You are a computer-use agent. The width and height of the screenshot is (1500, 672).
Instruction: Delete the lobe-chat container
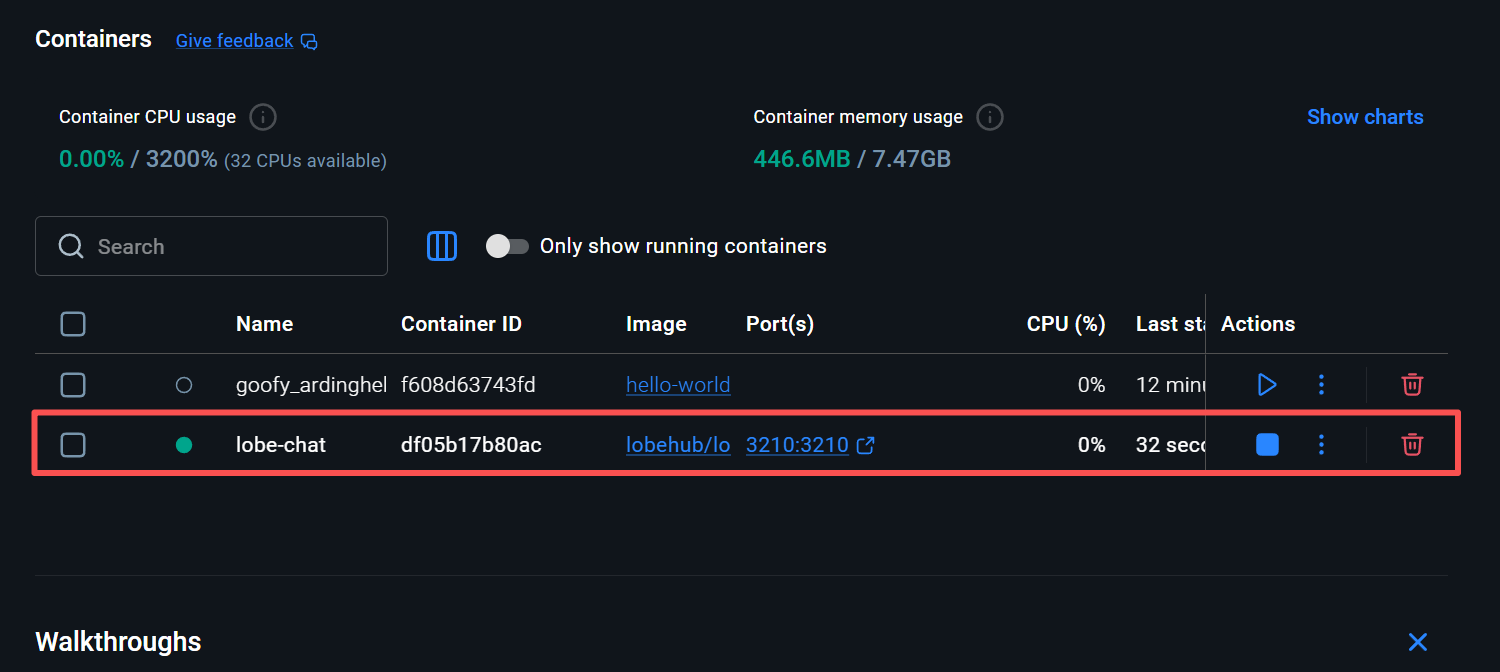tap(1412, 445)
